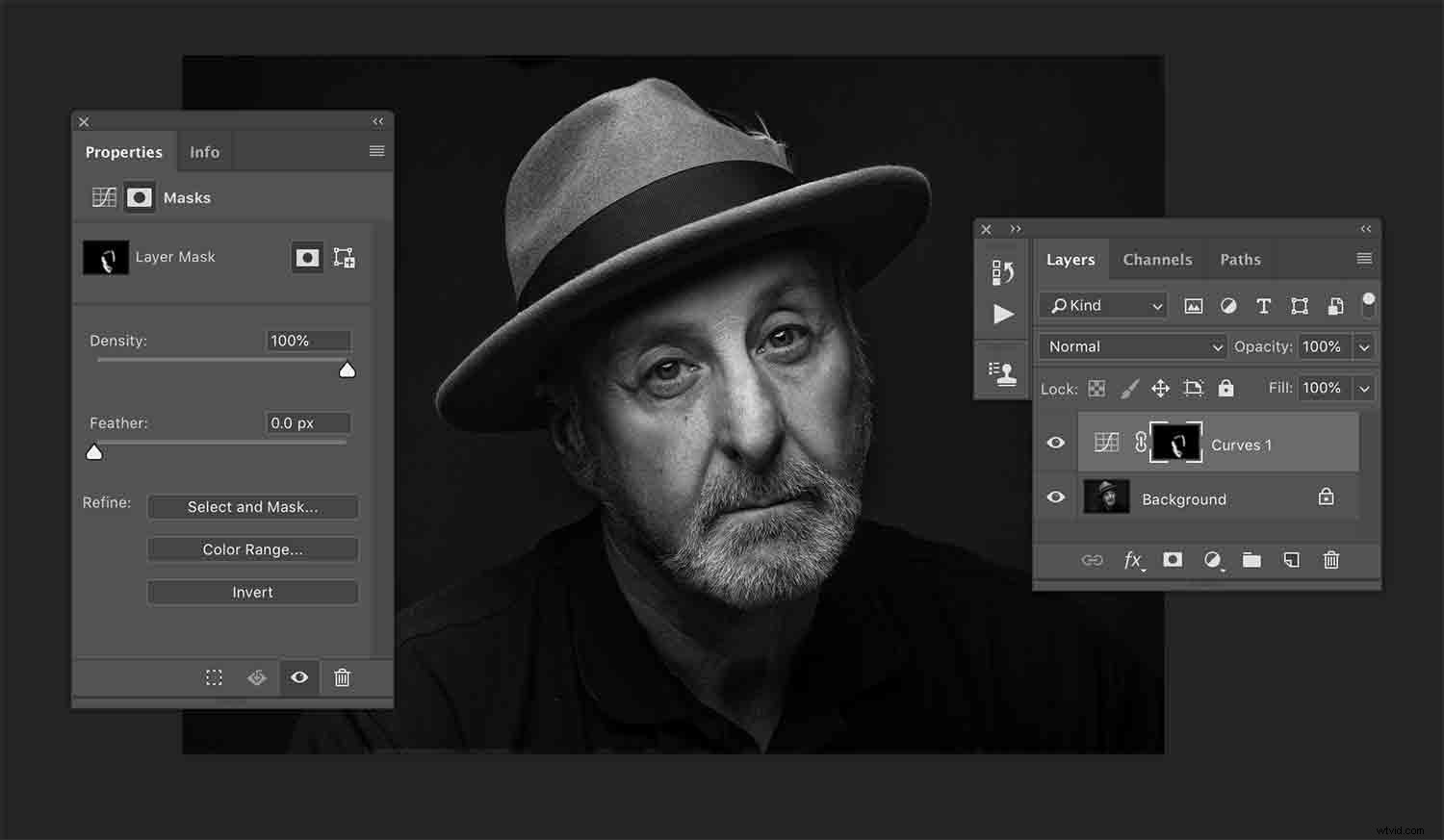Expand the Opacity value dropdown

coord(1364,346)
